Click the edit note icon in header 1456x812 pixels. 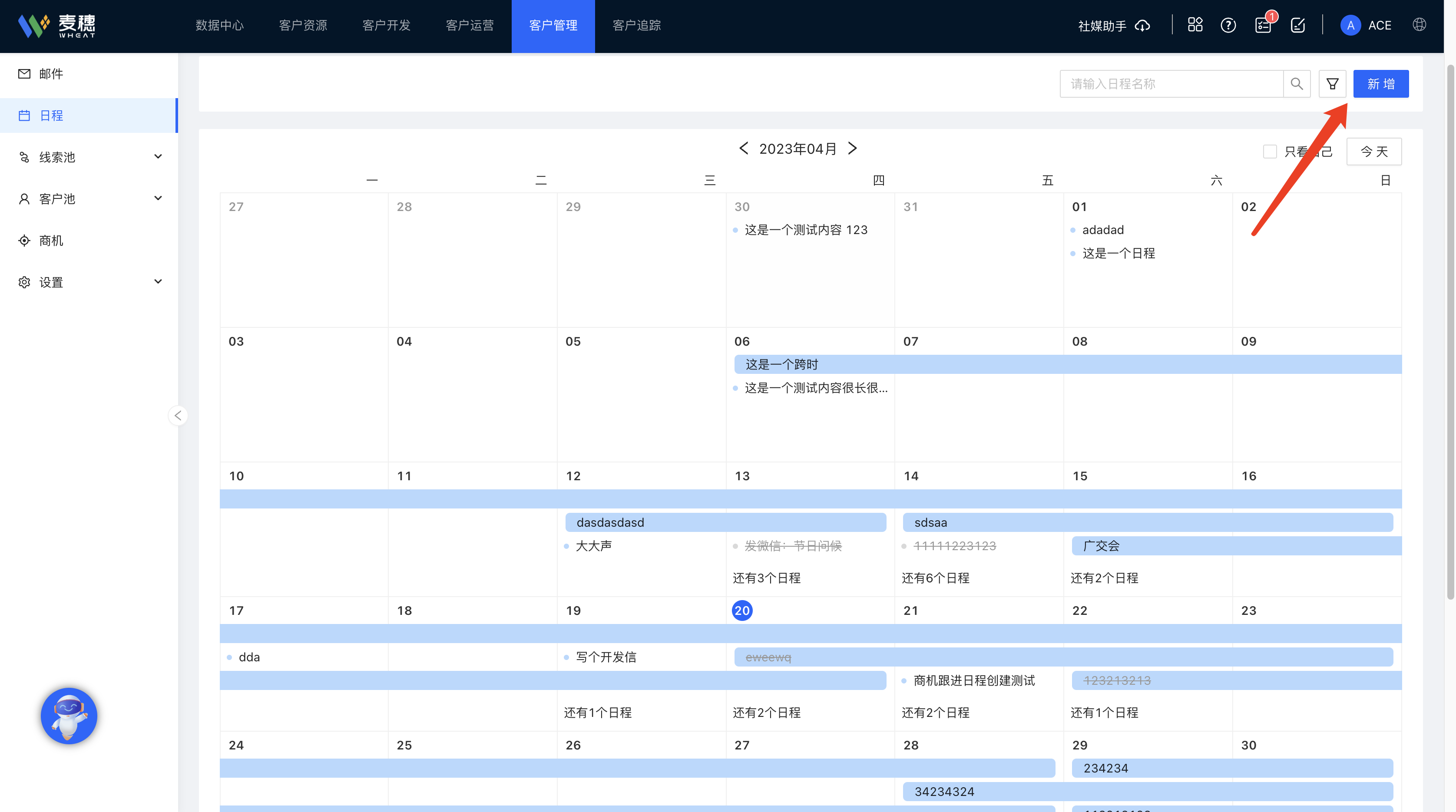pos(1298,25)
